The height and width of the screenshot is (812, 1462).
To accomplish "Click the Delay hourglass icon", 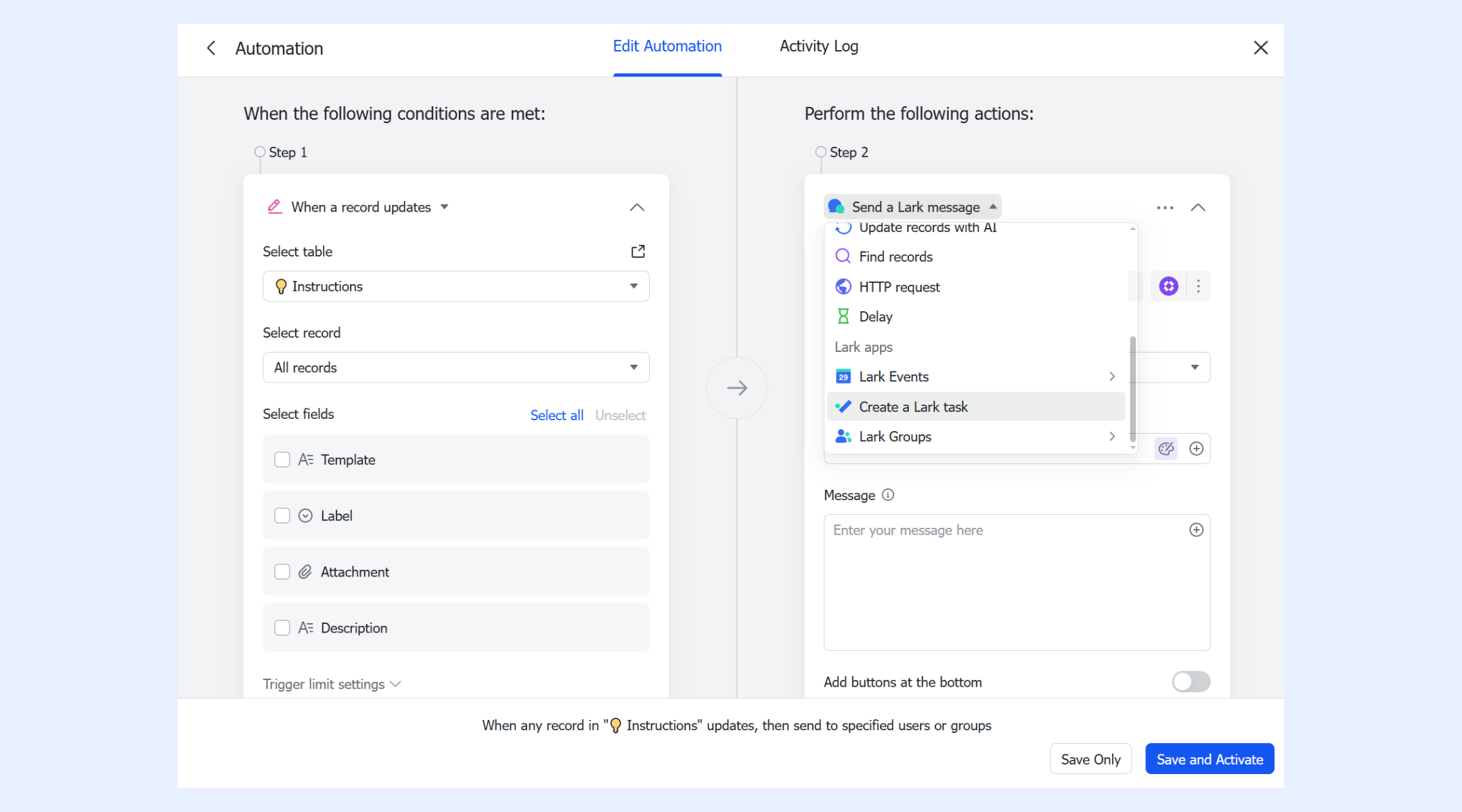I will (x=843, y=317).
